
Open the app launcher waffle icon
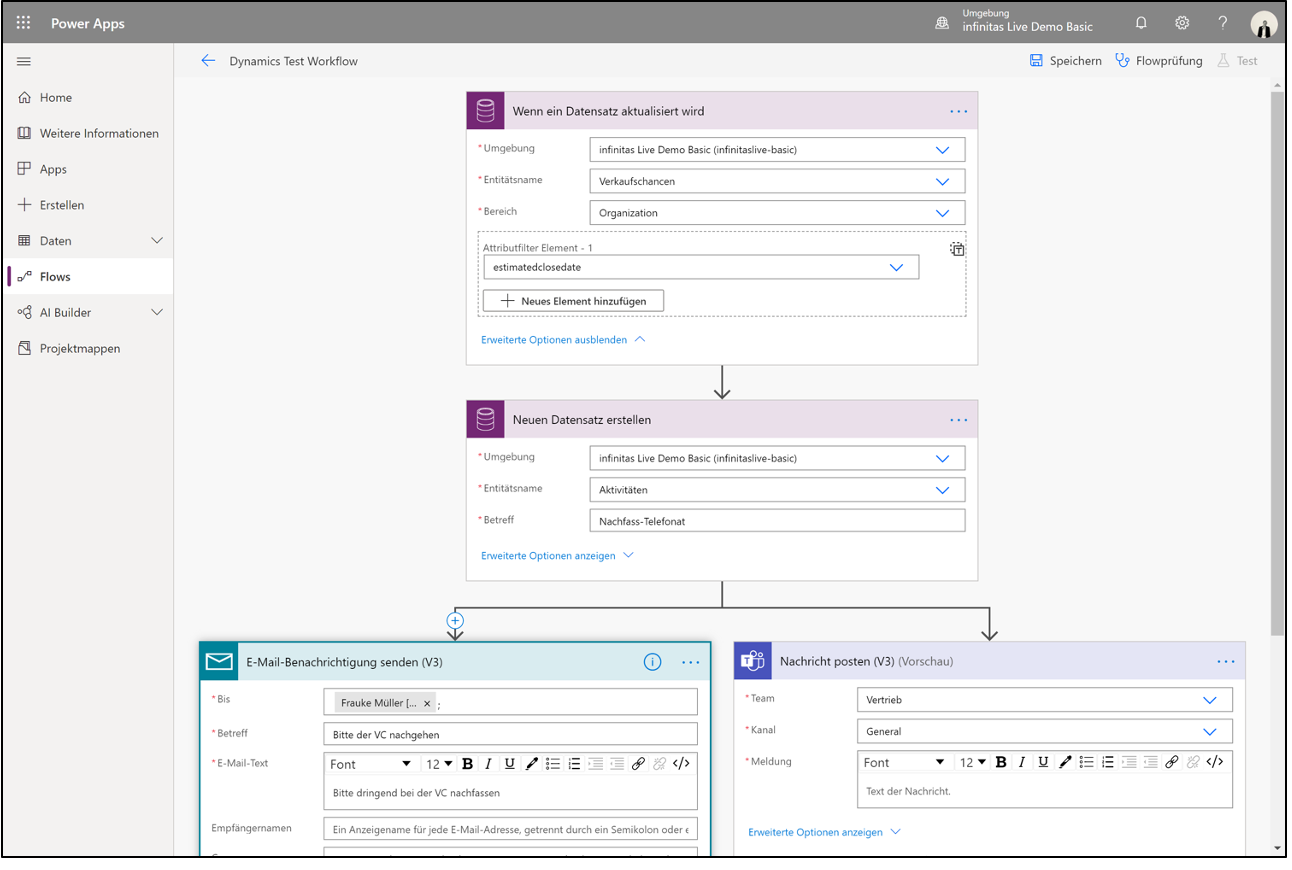(x=24, y=23)
